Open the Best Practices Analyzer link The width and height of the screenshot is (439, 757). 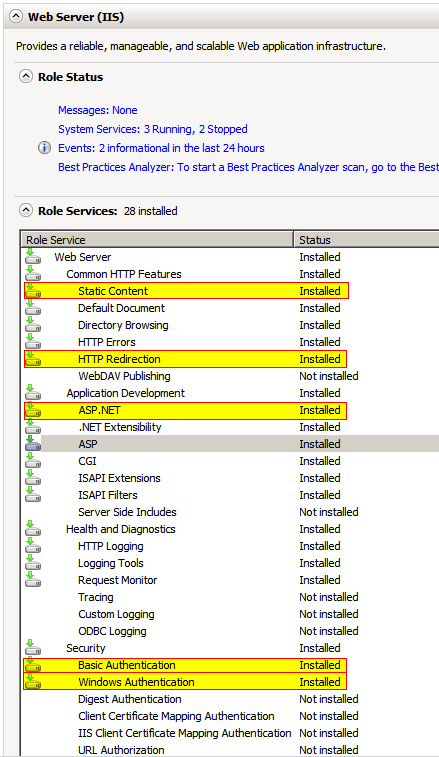pyautogui.click(x=248, y=167)
